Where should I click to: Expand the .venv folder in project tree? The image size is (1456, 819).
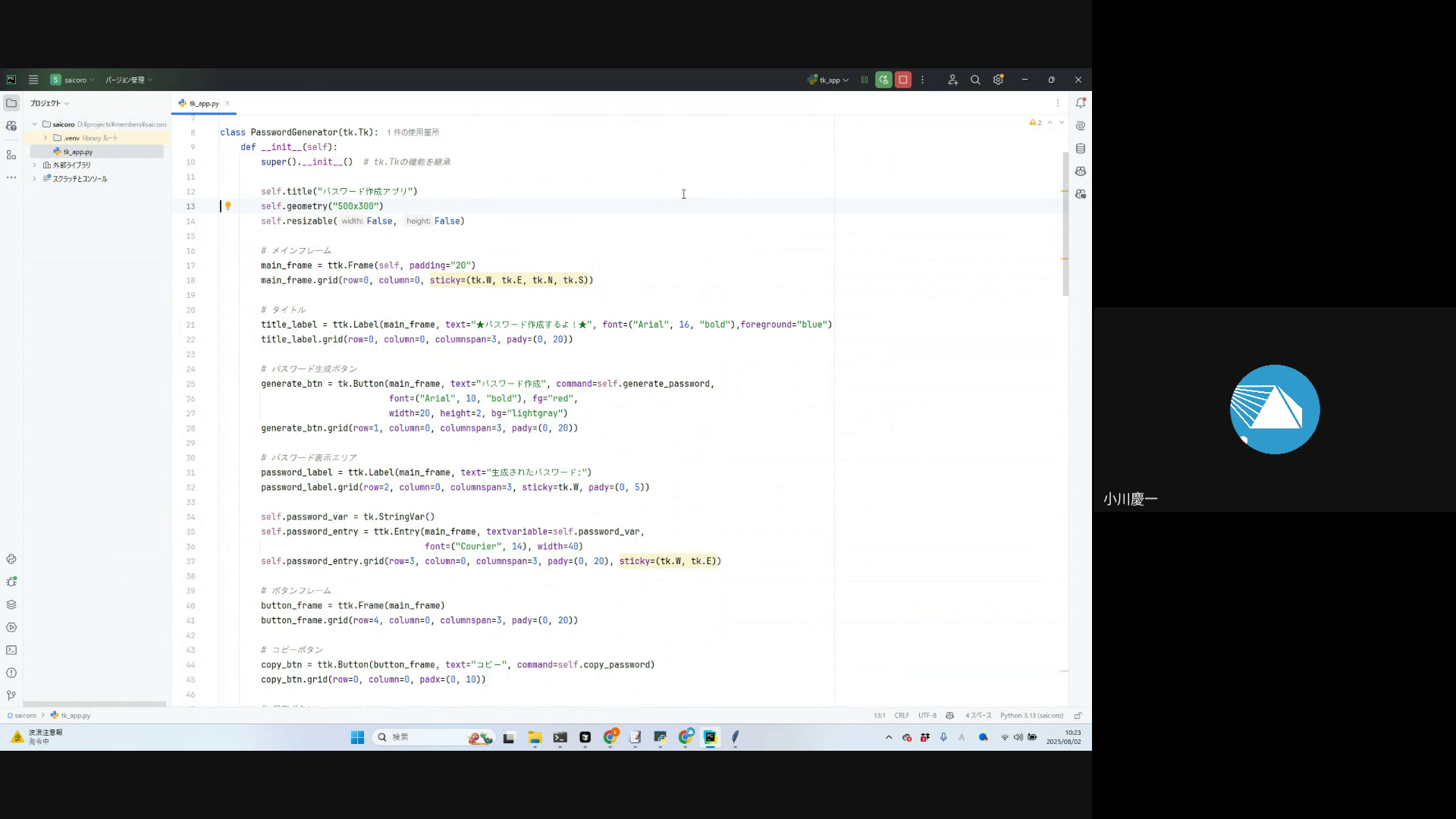pyautogui.click(x=45, y=138)
